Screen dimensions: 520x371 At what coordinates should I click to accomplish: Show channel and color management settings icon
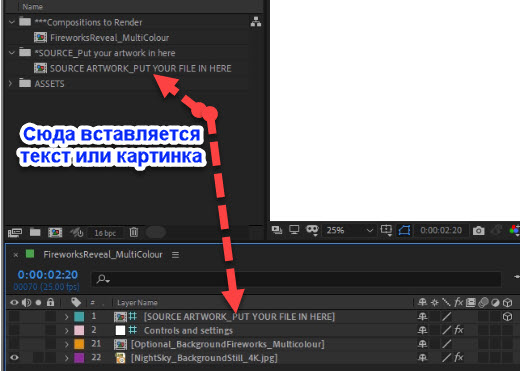tap(514, 230)
